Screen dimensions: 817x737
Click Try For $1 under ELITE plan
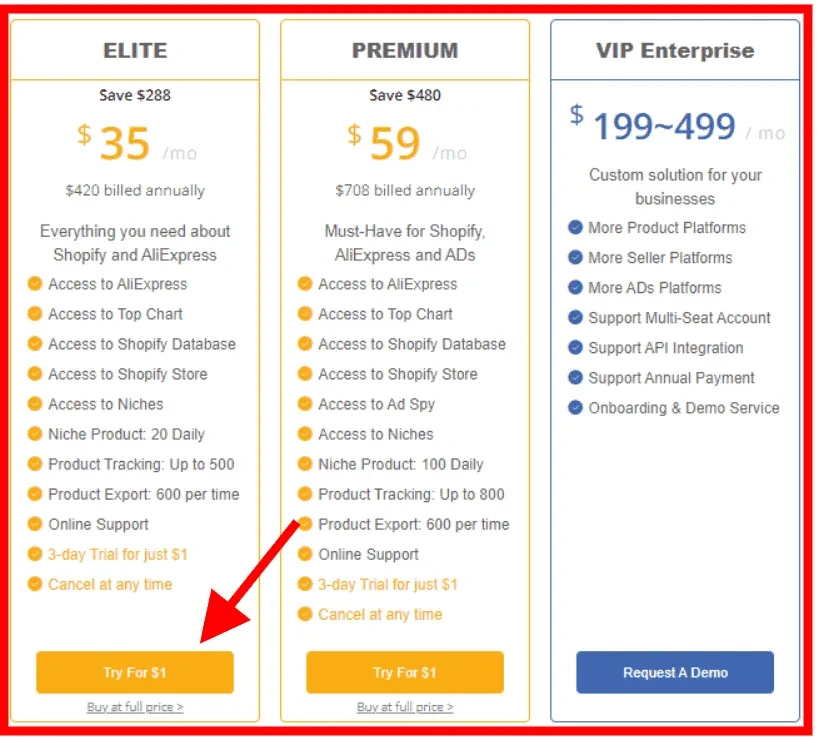click(x=135, y=672)
